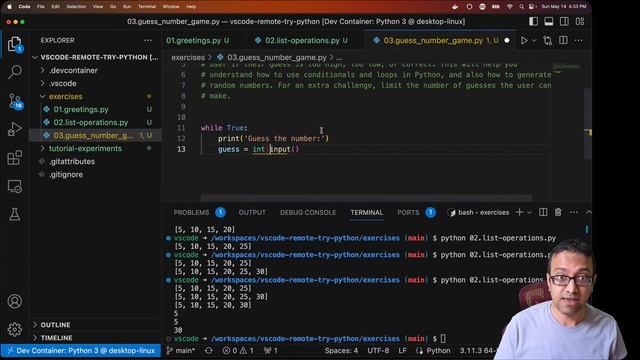The width and height of the screenshot is (640, 360).
Task: Synchronize changes icon in status bar
Action: (x=209, y=351)
